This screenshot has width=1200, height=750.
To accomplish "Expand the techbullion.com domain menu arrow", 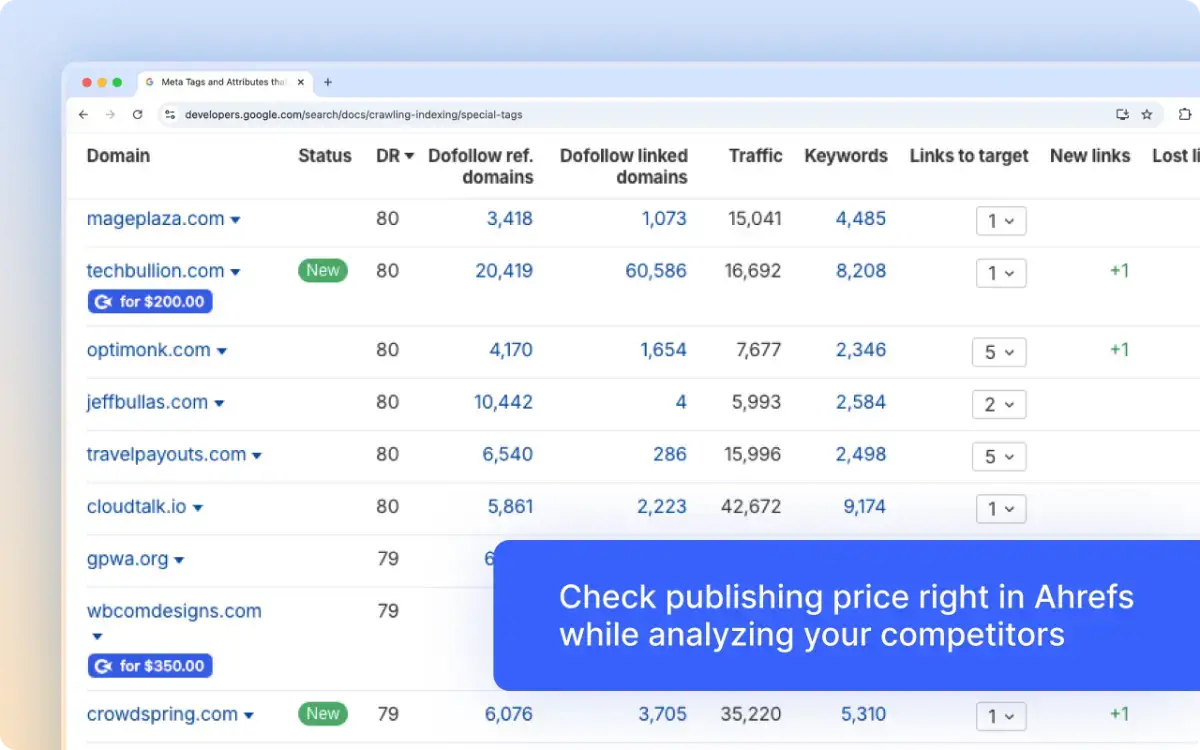I will 236,272.
